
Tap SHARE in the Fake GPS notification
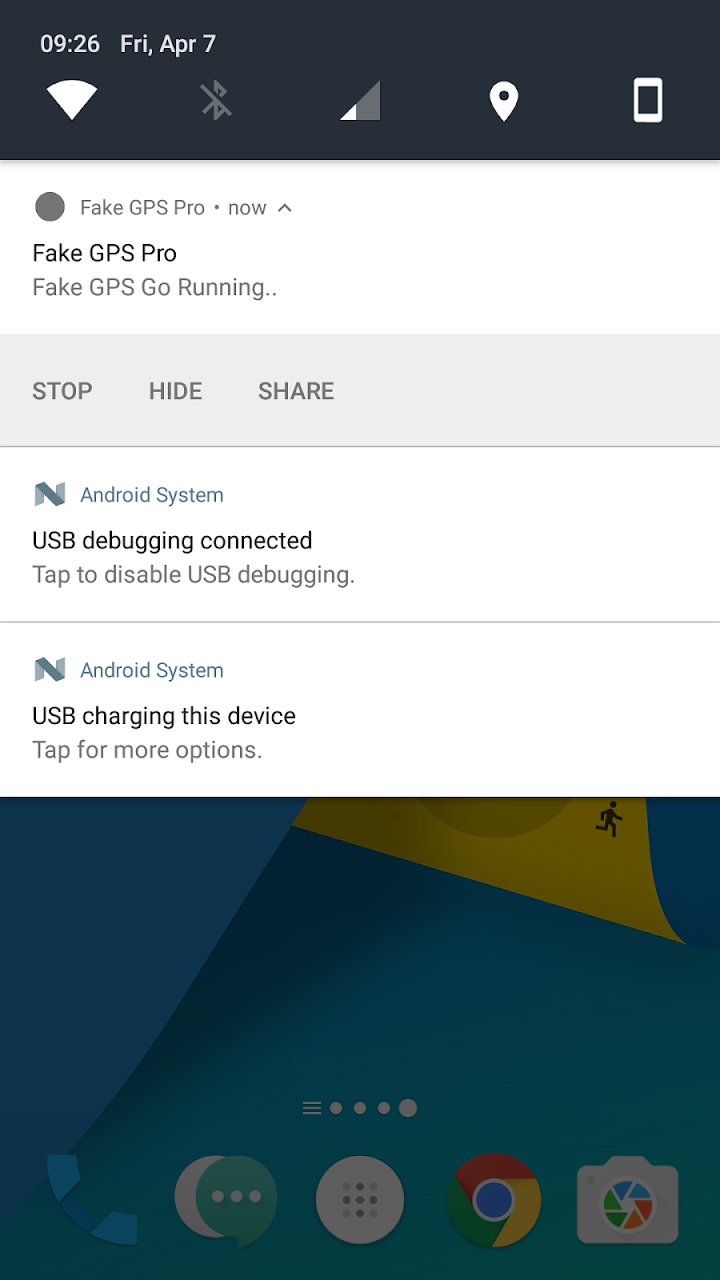click(x=296, y=390)
